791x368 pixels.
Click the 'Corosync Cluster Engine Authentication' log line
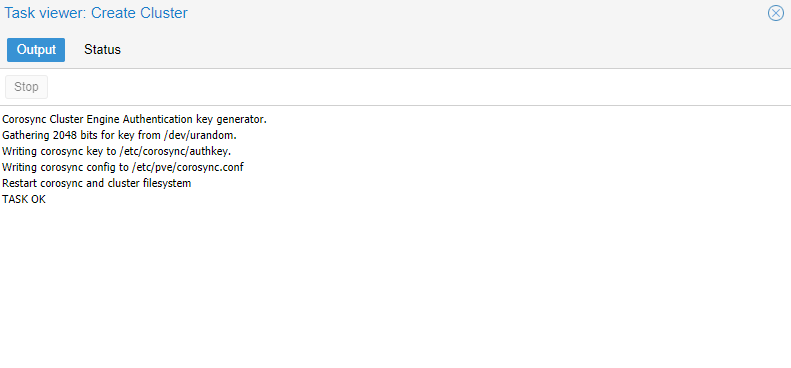134,119
